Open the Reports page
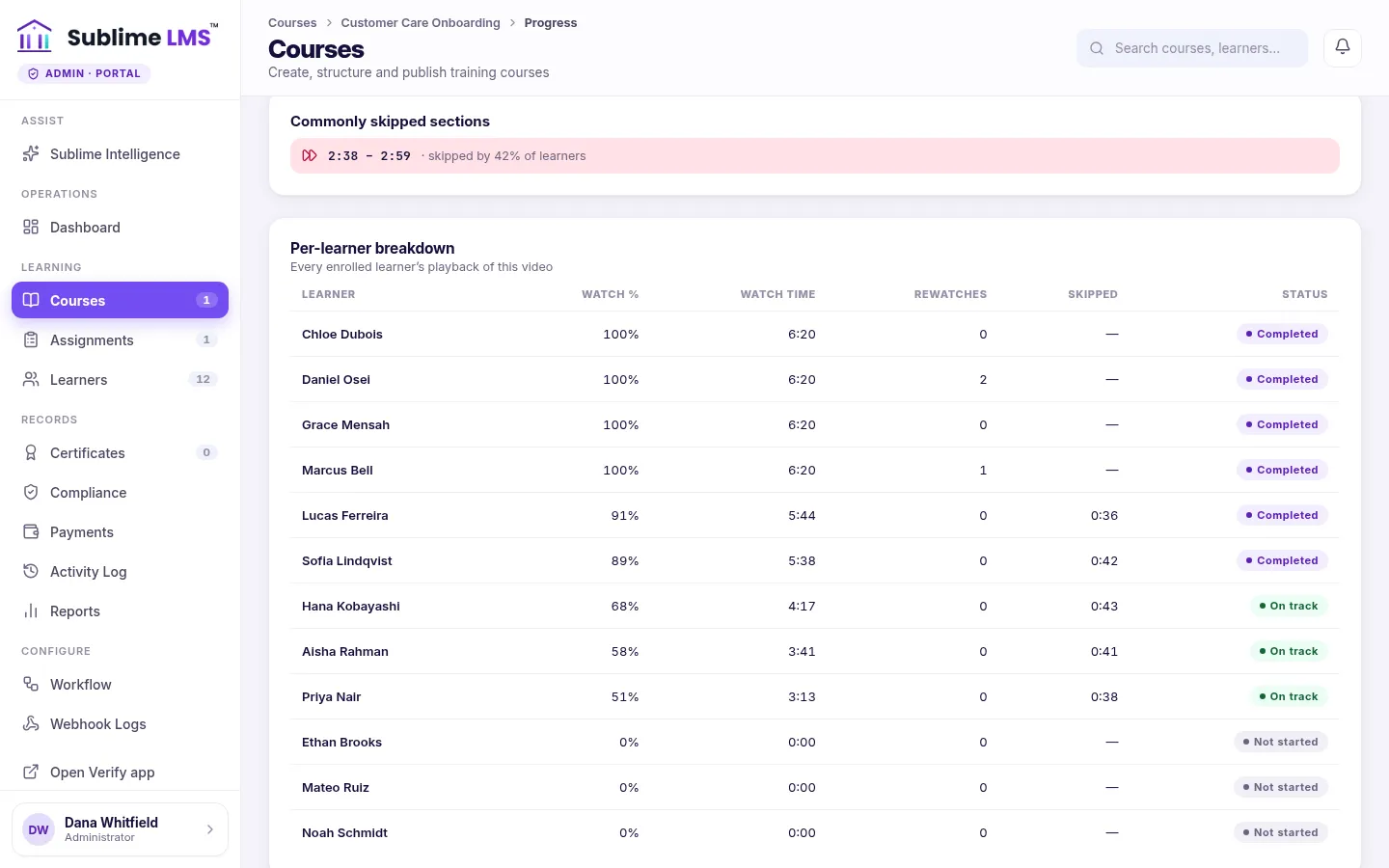 (120, 611)
